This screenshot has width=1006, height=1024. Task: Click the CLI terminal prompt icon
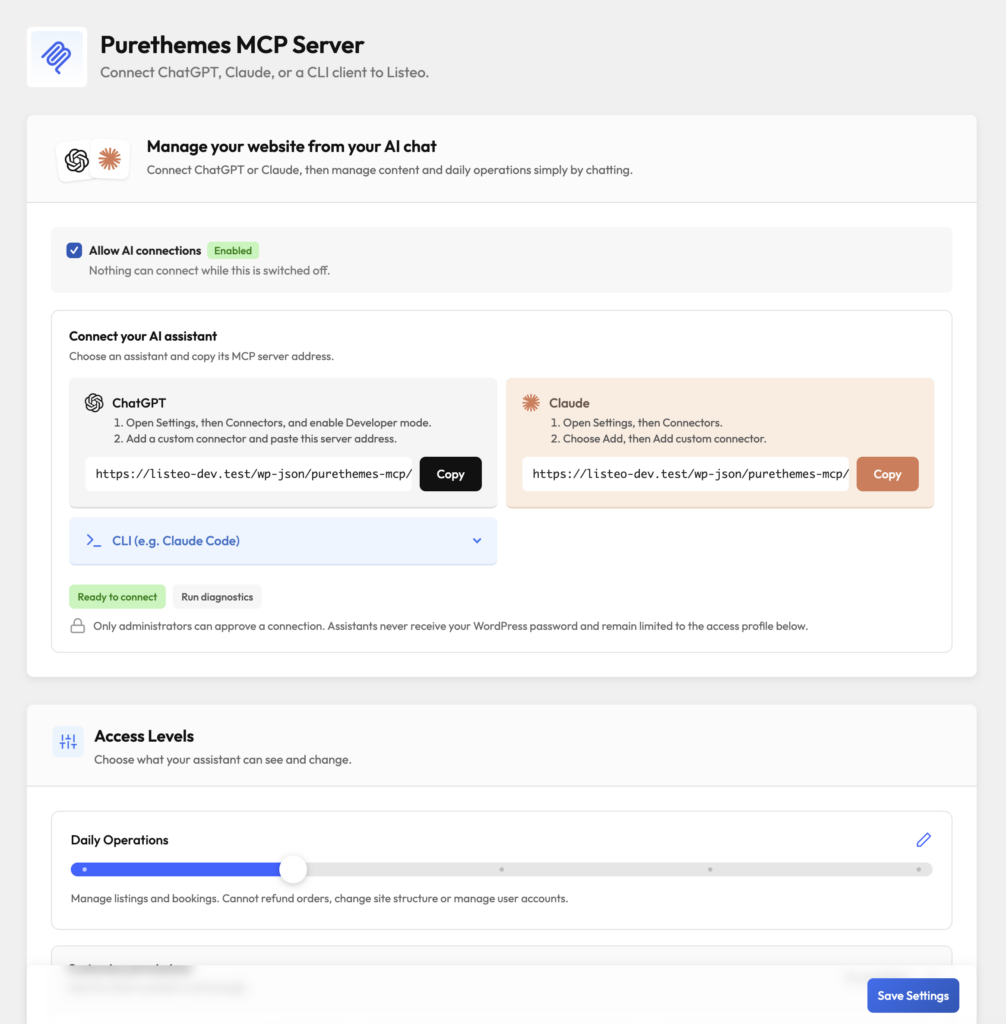click(94, 541)
